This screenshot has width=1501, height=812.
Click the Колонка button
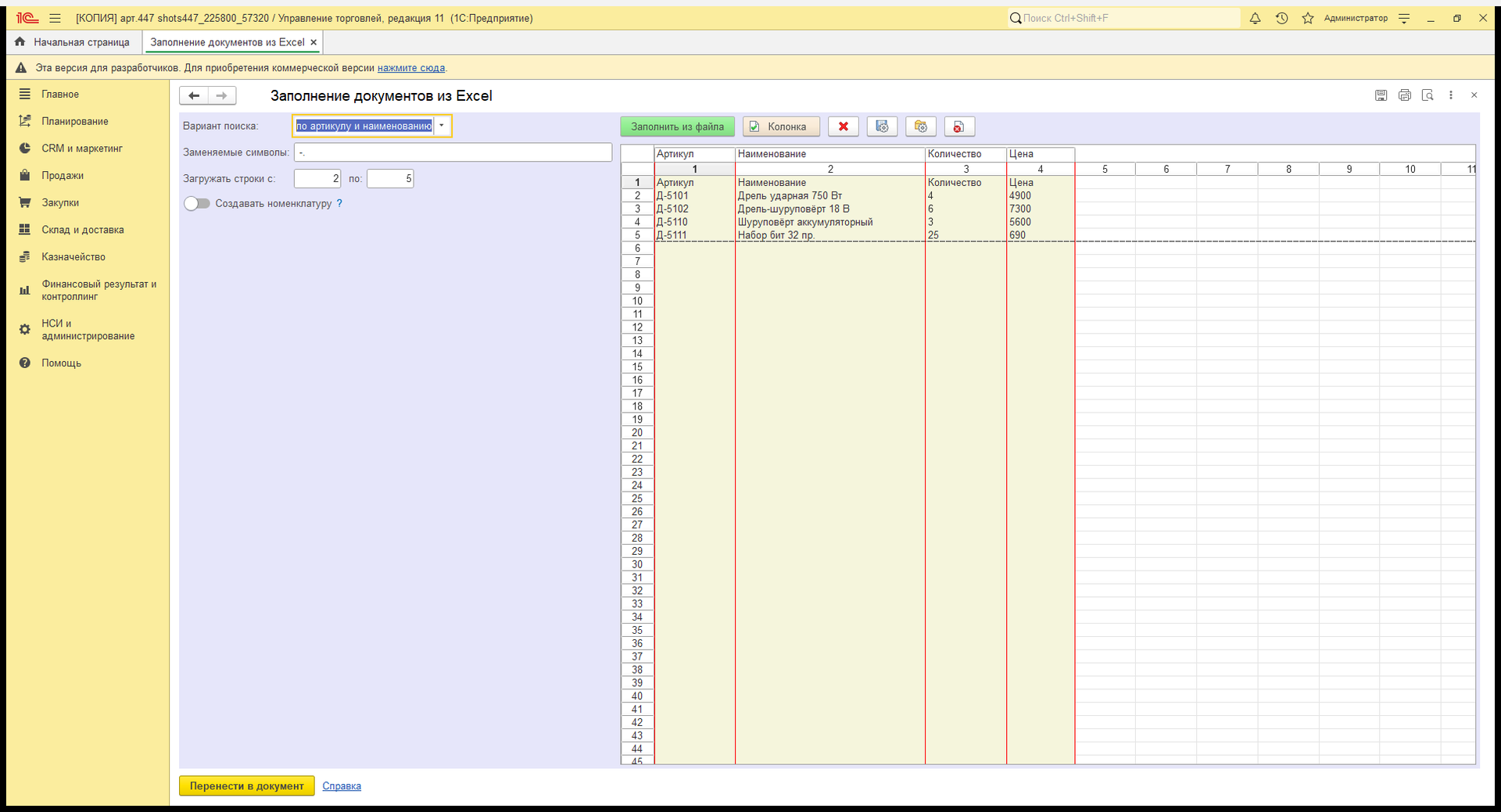pos(781,127)
